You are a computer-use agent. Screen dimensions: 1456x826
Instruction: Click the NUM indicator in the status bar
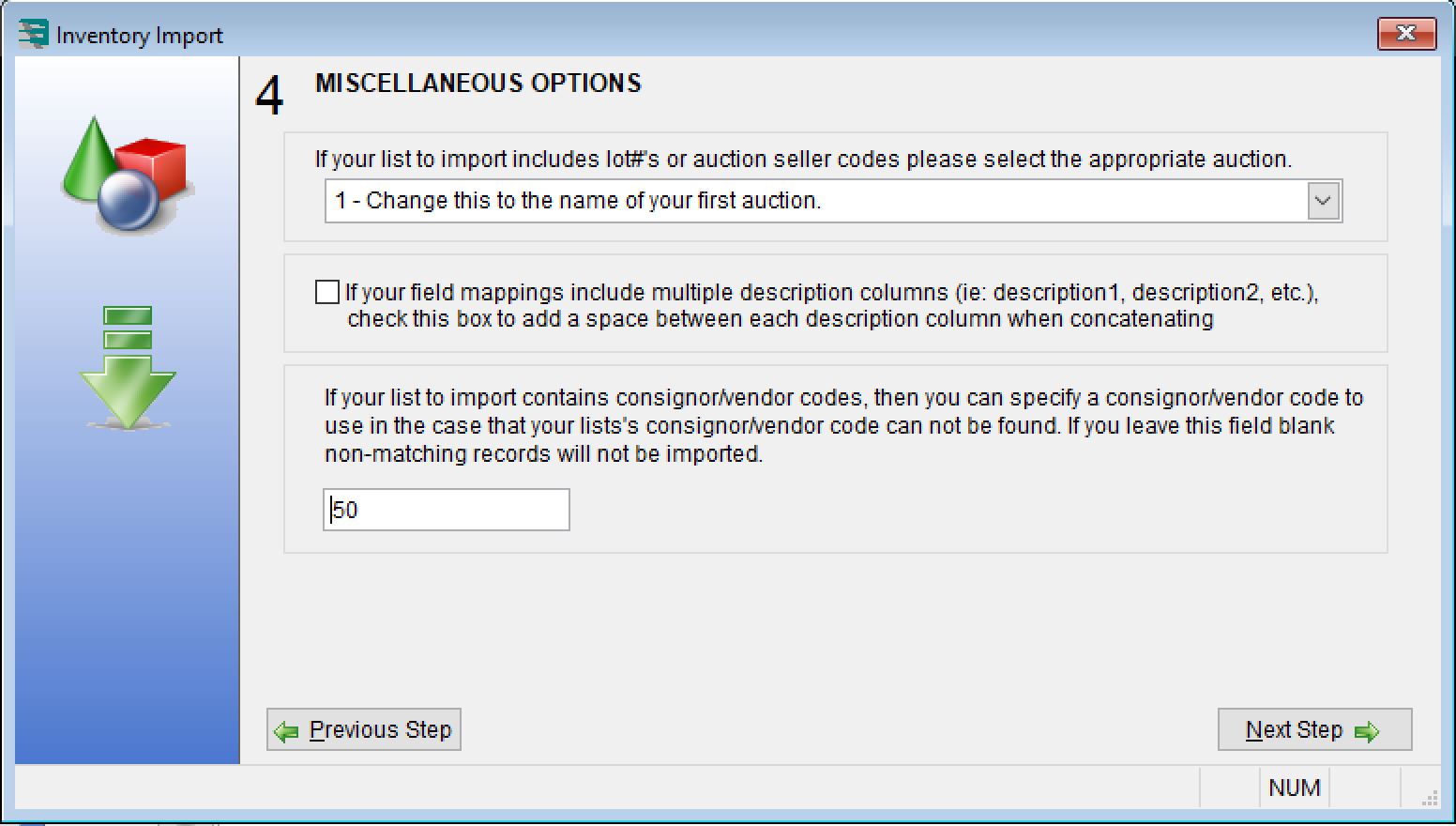click(x=1293, y=787)
